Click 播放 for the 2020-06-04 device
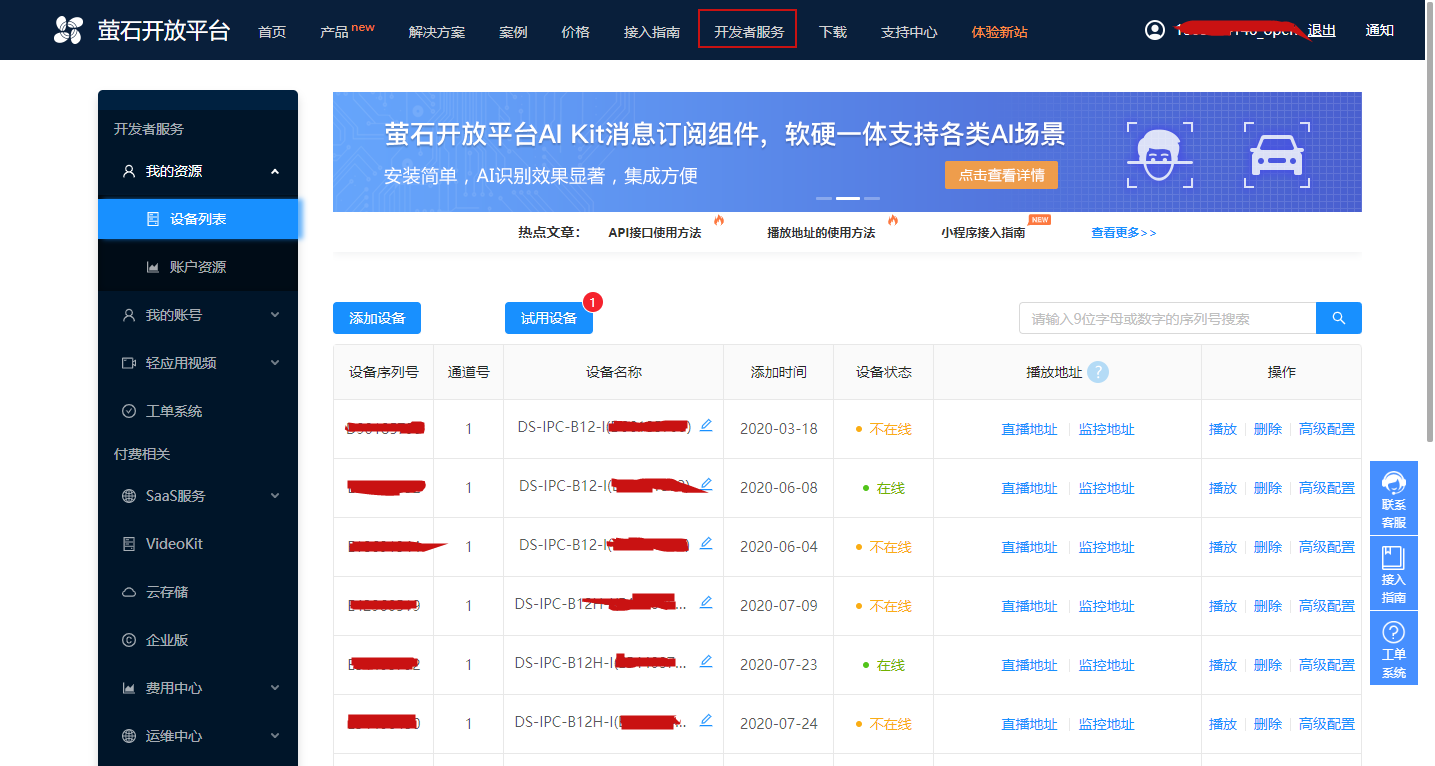Viewport: 1435px width, 766px height. click(x=1223, y=547)
